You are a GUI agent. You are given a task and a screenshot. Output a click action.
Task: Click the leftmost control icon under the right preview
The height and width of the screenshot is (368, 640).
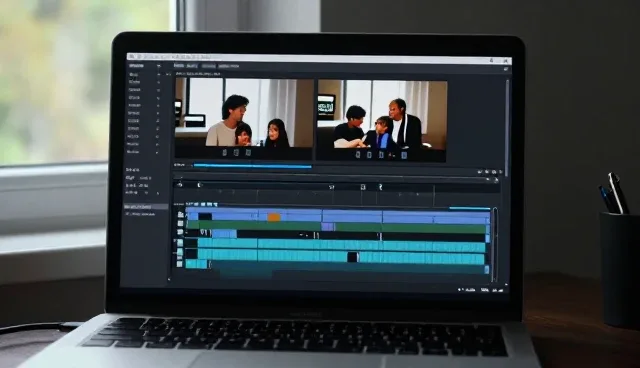tap(358, 155)
